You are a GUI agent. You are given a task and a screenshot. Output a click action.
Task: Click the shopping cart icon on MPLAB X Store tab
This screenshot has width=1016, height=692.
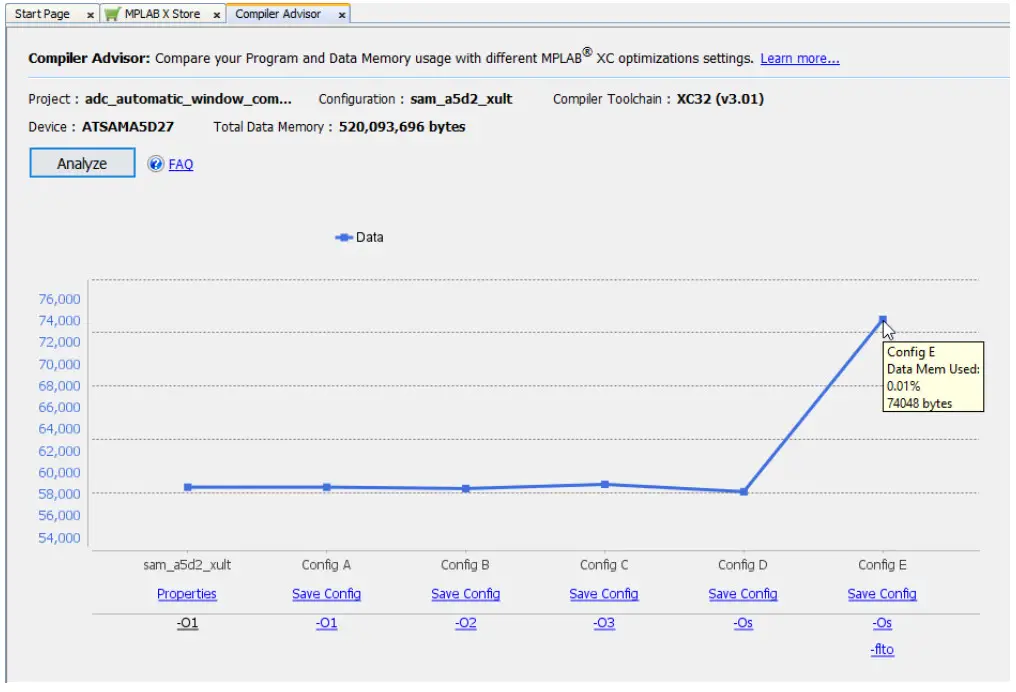click(x=113, y=14)
